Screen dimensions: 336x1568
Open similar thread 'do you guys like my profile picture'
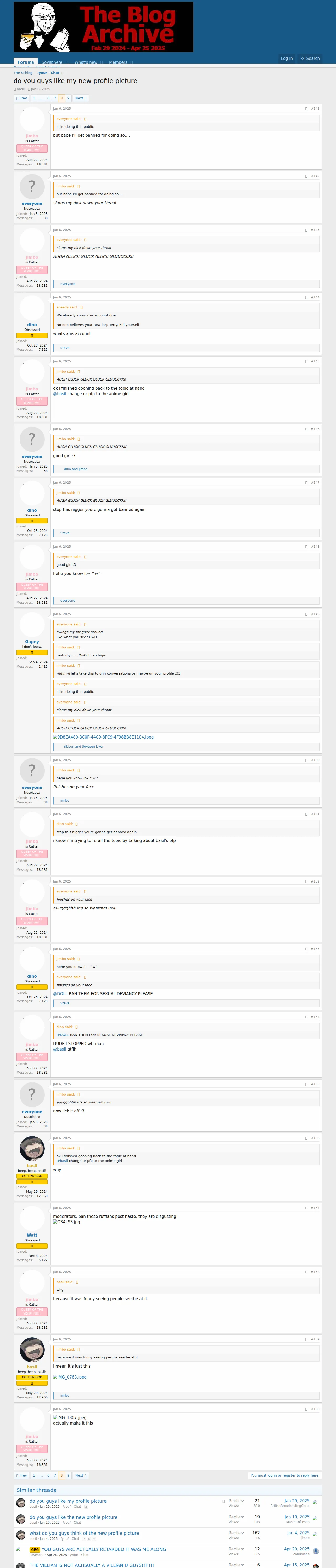(68, 1501)
